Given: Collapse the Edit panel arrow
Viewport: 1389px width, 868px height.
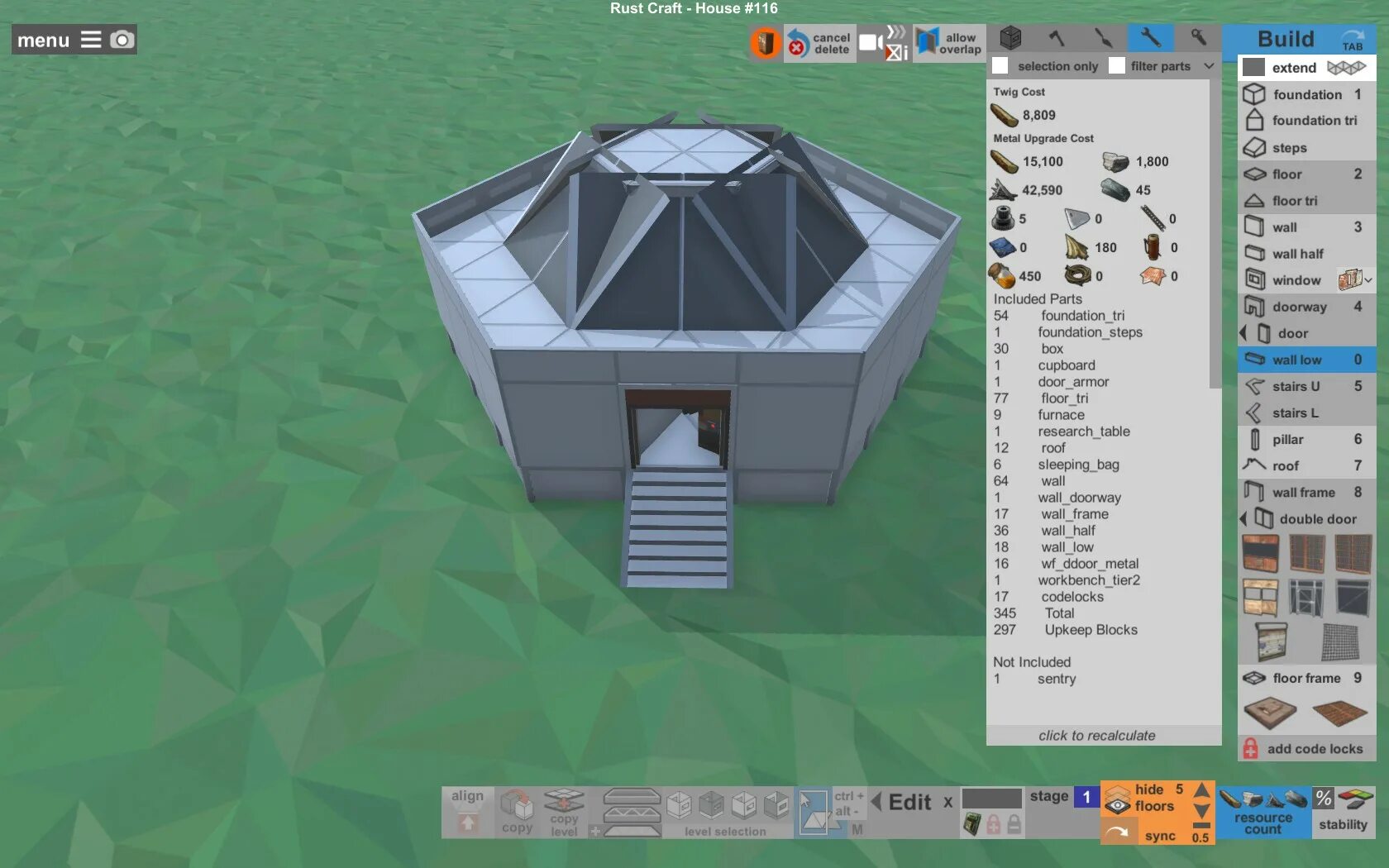Looking at the screenshot, I should coord(876,801).
